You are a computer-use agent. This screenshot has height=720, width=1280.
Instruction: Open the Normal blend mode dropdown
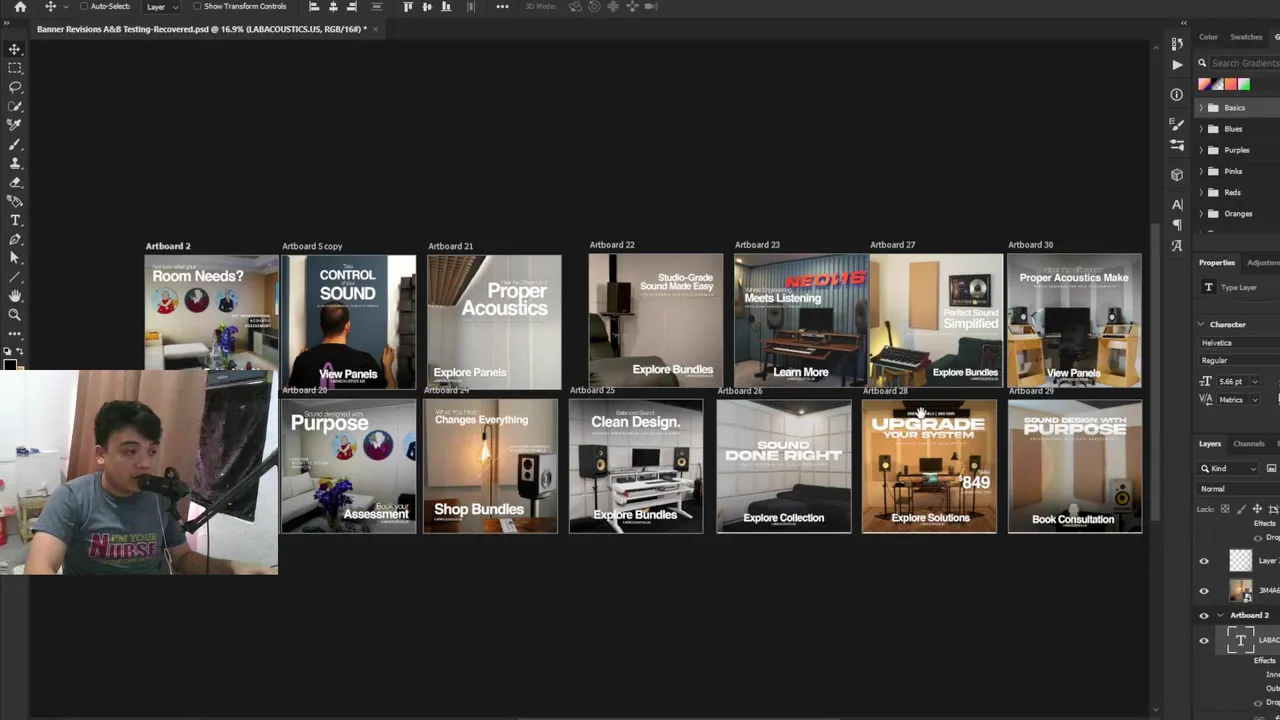click(1239, 489)
